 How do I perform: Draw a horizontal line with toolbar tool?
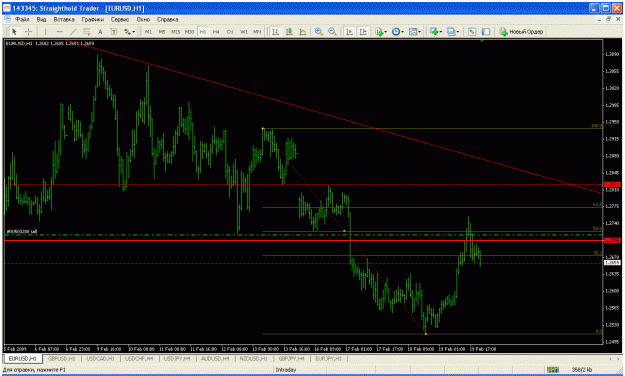point(59,32)
